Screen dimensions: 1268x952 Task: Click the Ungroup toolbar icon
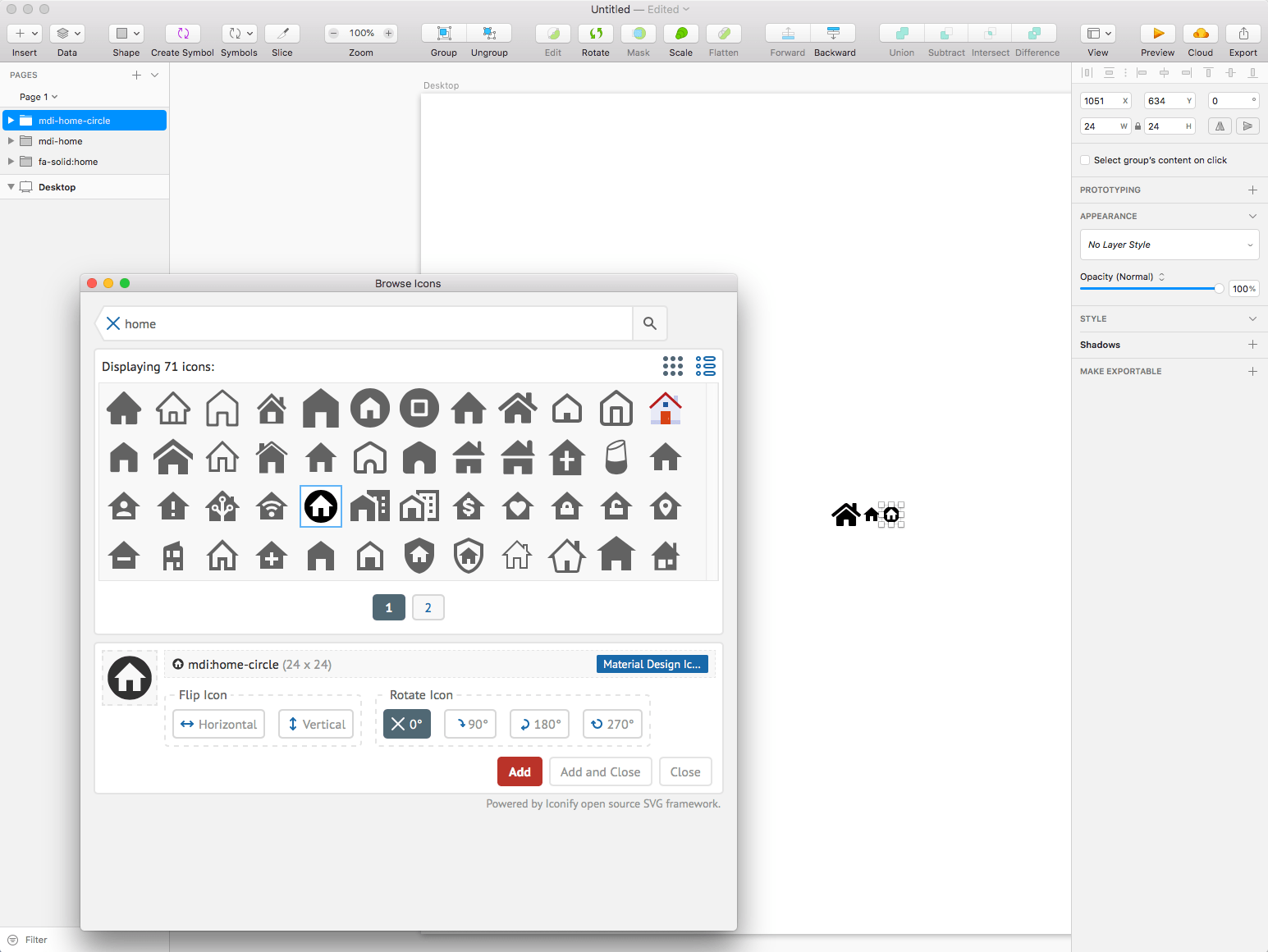(x=489, y=34)
